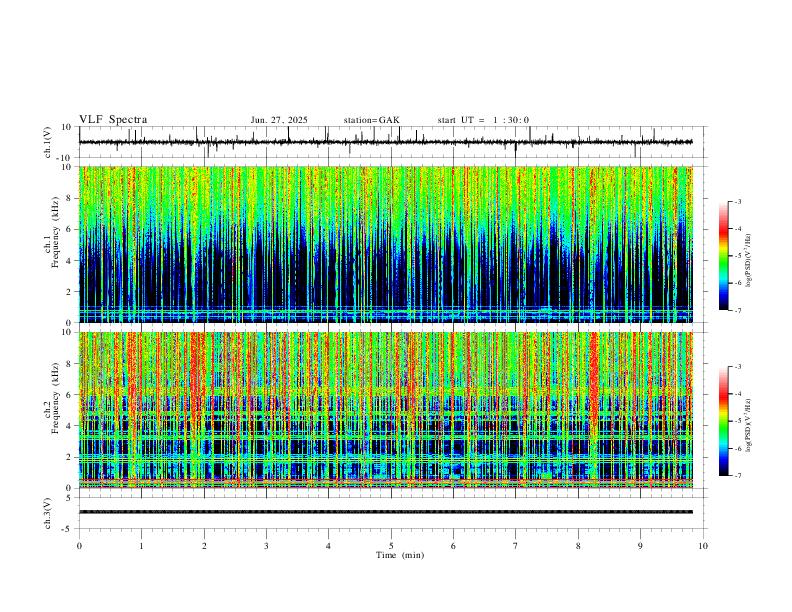
Task: Click time axis tick label "3"
Action: (266, 546)
